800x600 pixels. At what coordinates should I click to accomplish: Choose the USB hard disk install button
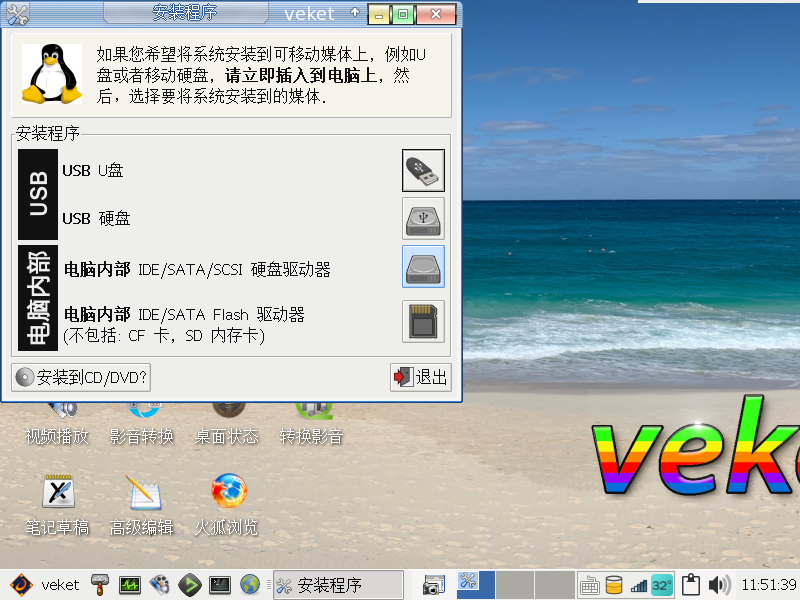coord(423,219)
